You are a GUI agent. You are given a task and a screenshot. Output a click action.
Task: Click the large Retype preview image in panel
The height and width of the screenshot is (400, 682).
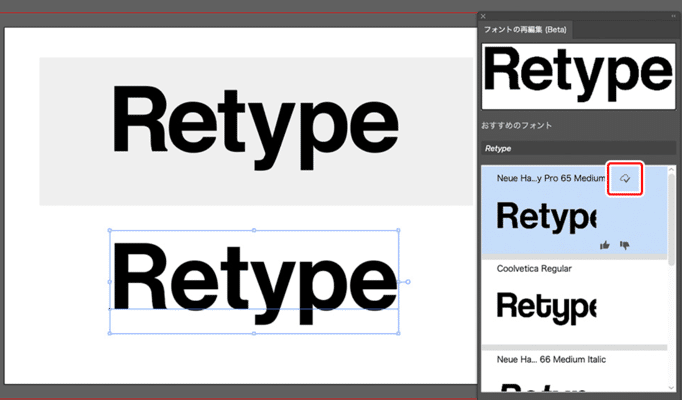coord(578,76)
